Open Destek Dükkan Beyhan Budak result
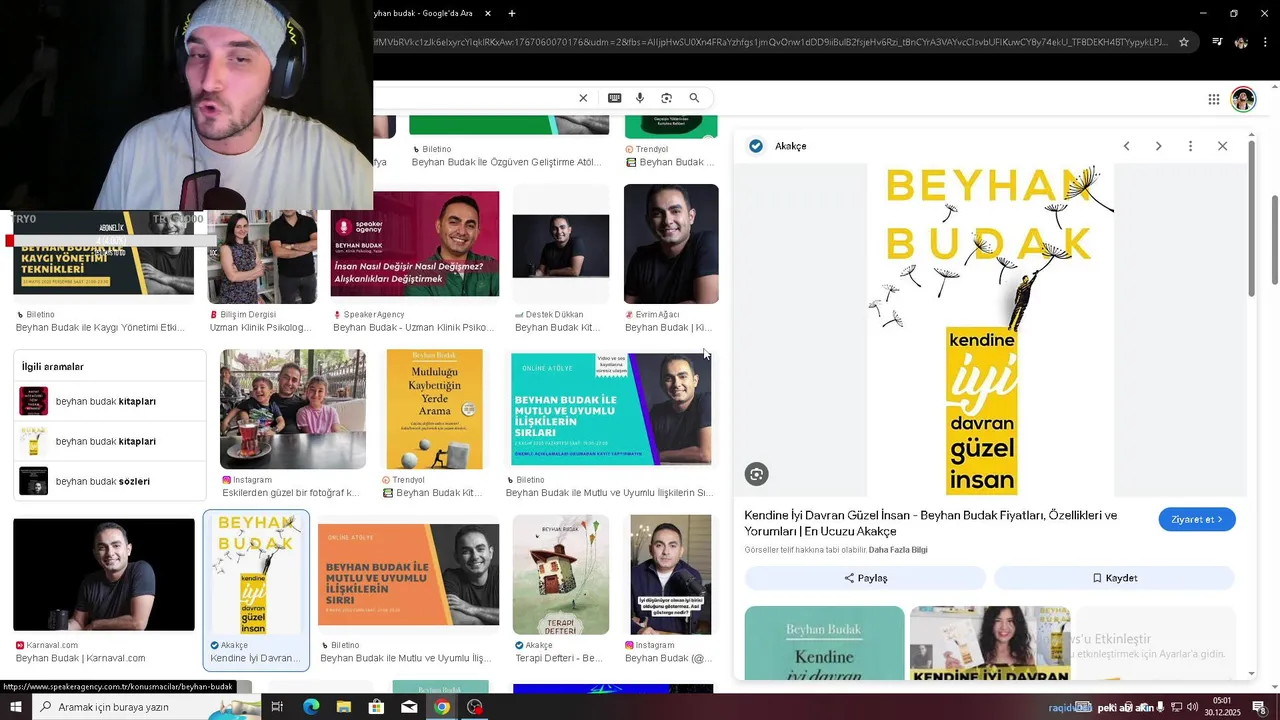Screen dimensions: 1280x720 point(561,244)
